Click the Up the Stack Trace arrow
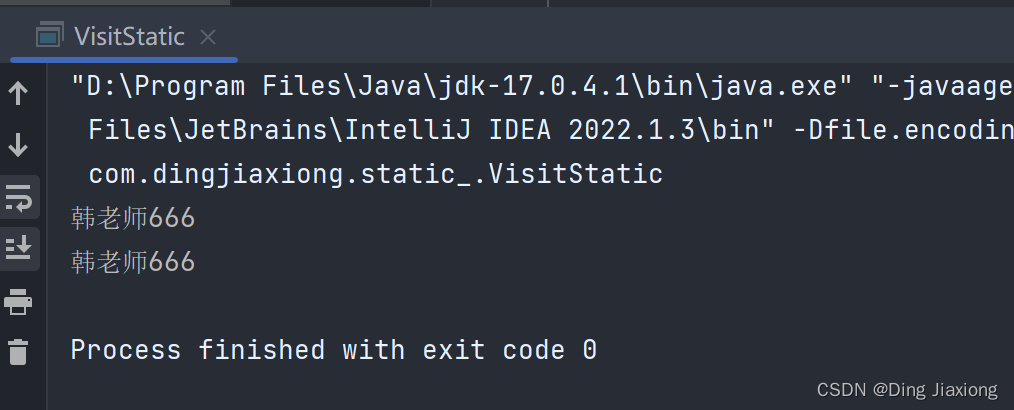 pyautogui.click(x=18, y=94)
